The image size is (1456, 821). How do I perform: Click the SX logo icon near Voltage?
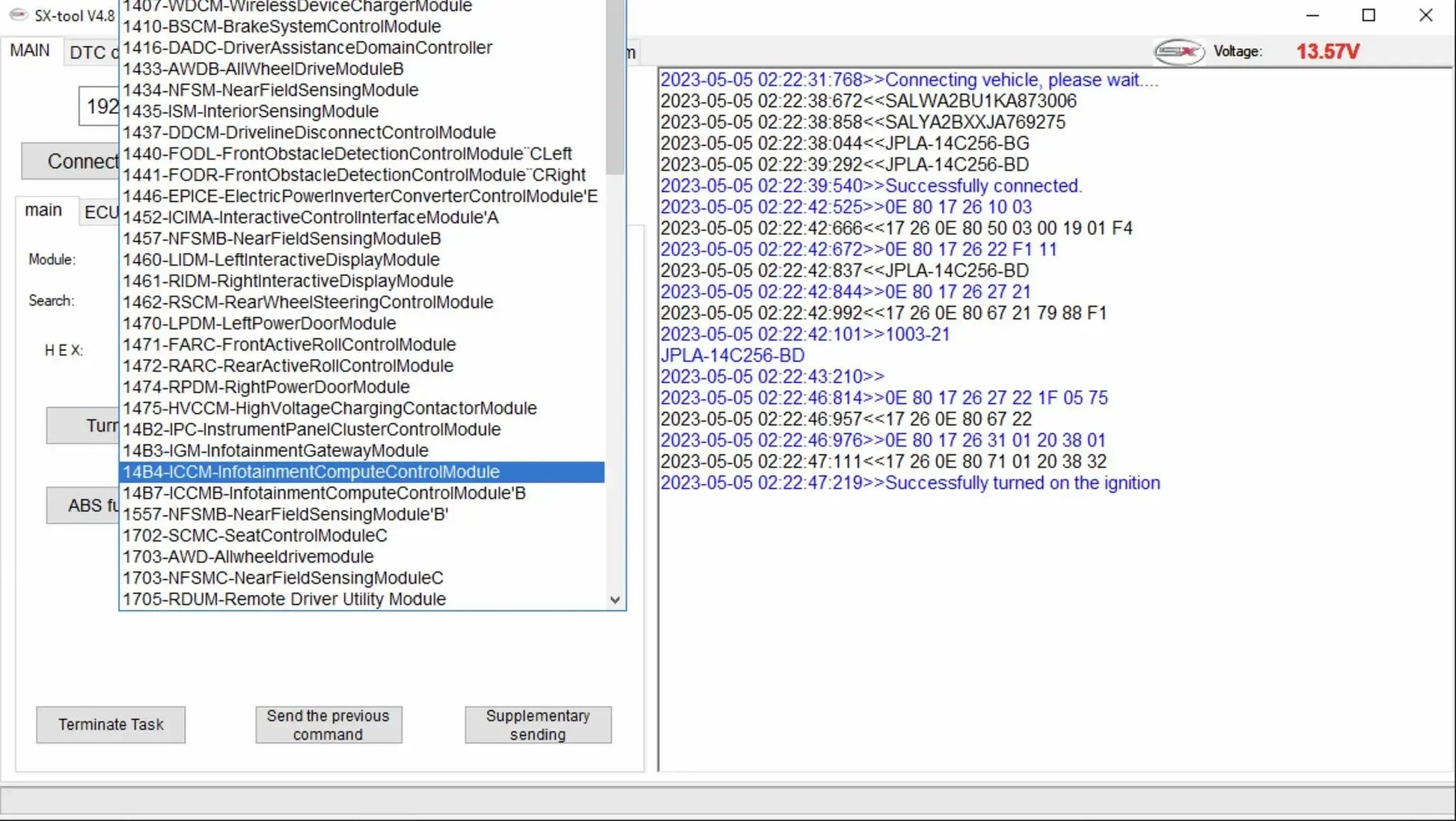[1178, 52]
